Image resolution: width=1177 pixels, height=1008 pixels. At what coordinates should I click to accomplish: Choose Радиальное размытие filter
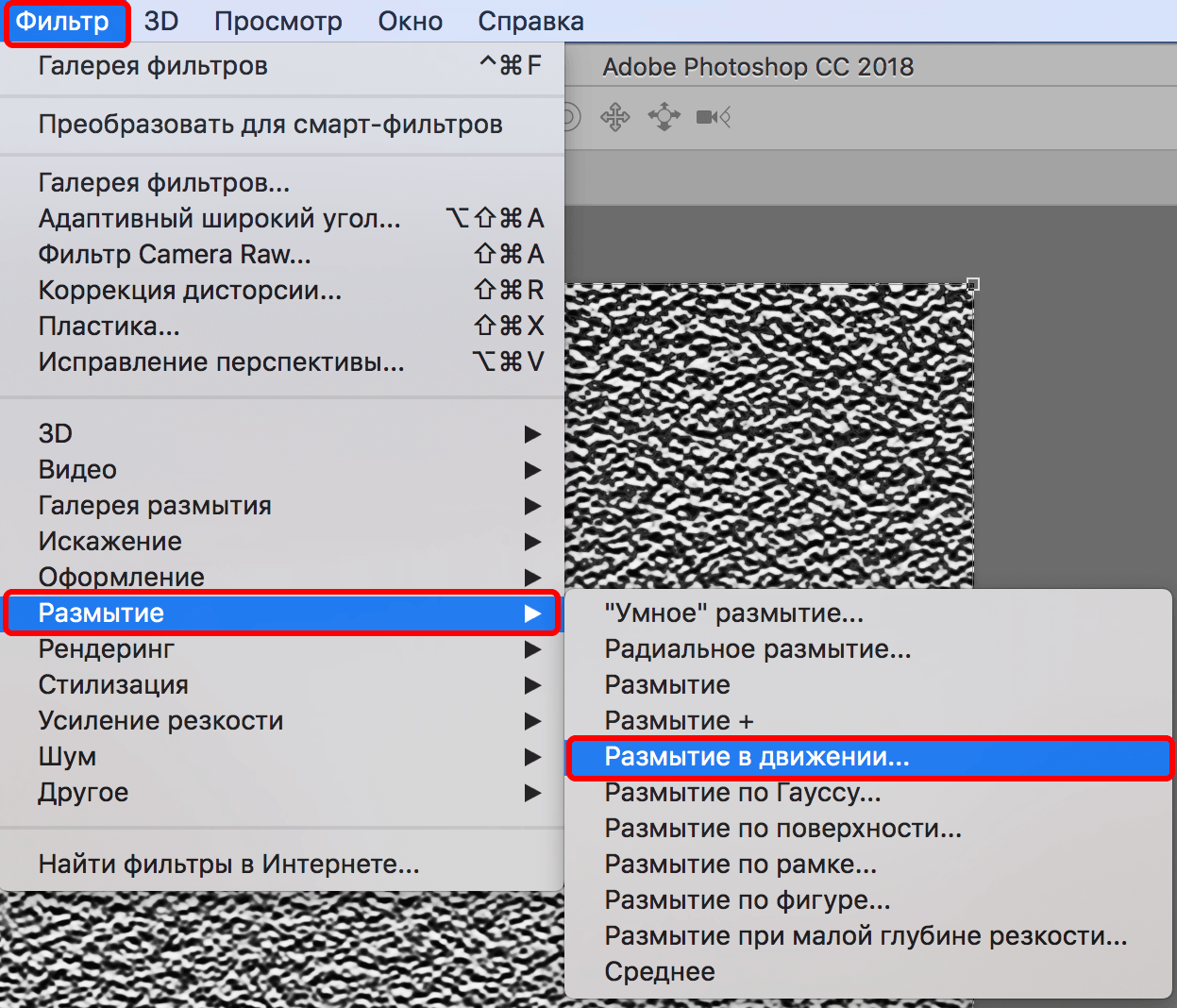757,649
